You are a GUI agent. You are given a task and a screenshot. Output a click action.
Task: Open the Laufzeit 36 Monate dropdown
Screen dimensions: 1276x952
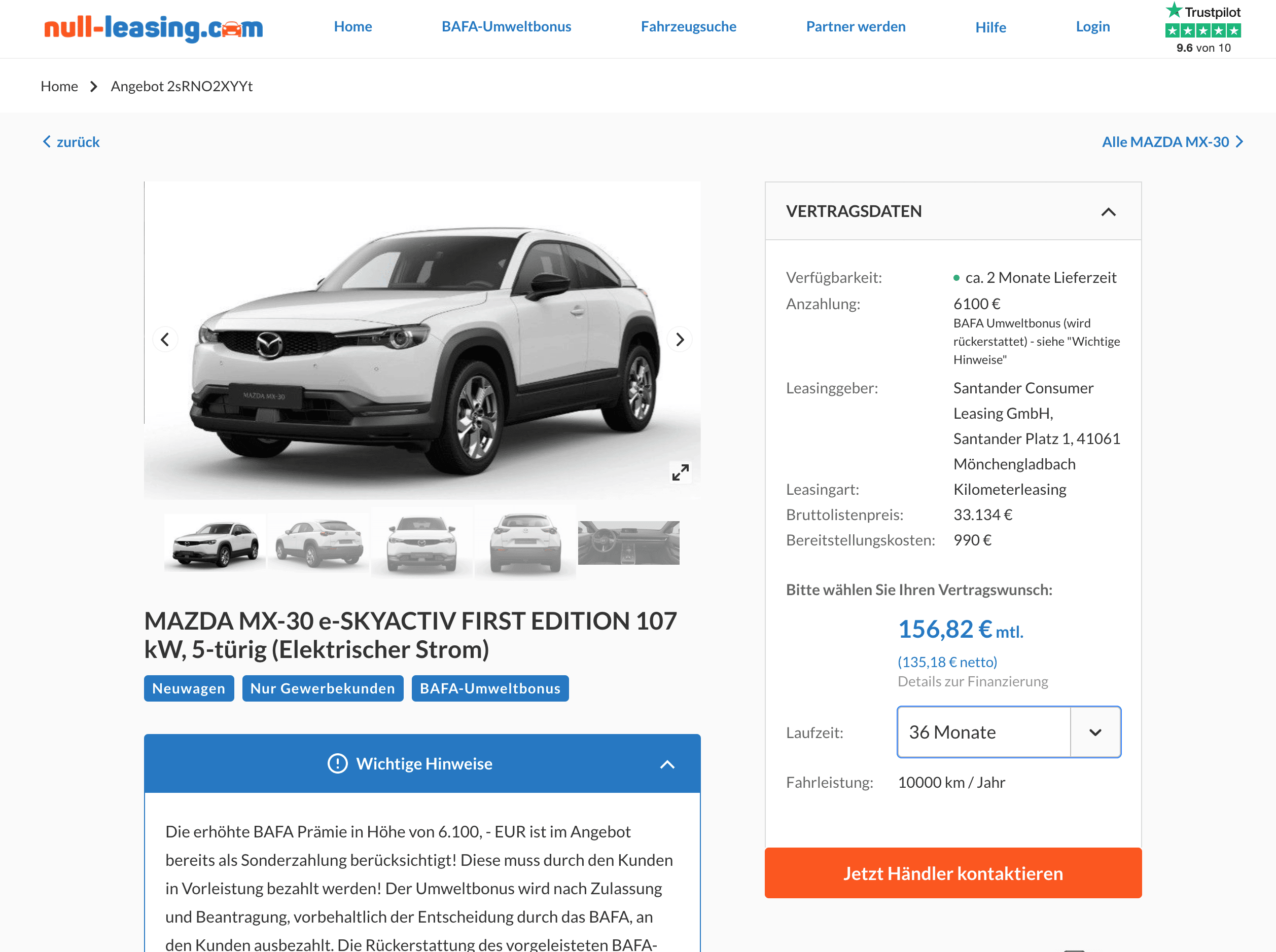(x=1009, y=732)
